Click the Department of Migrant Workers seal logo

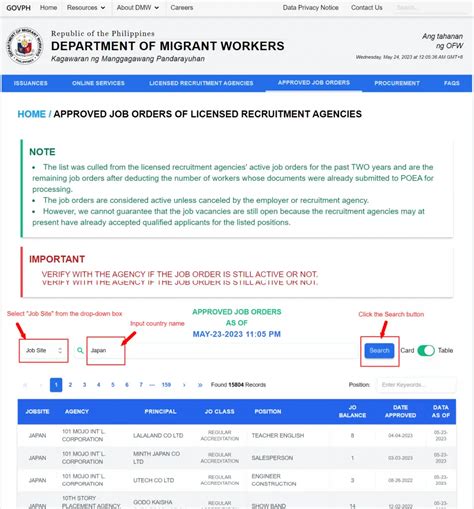(24, 46)
